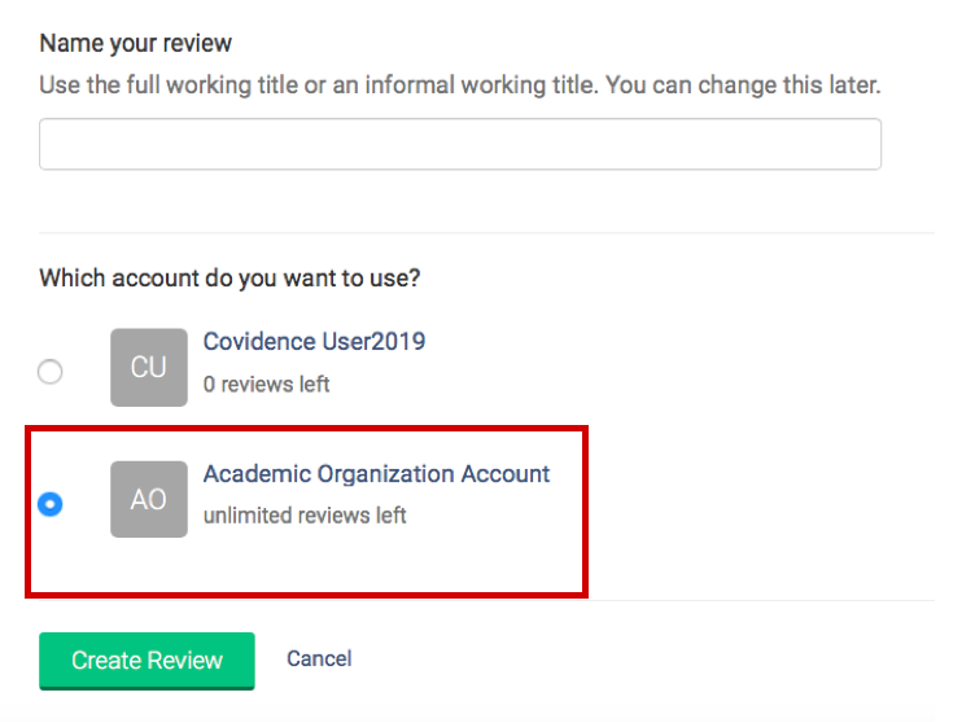Choose the unselected radio button beside CU

[x=50, y=372]
